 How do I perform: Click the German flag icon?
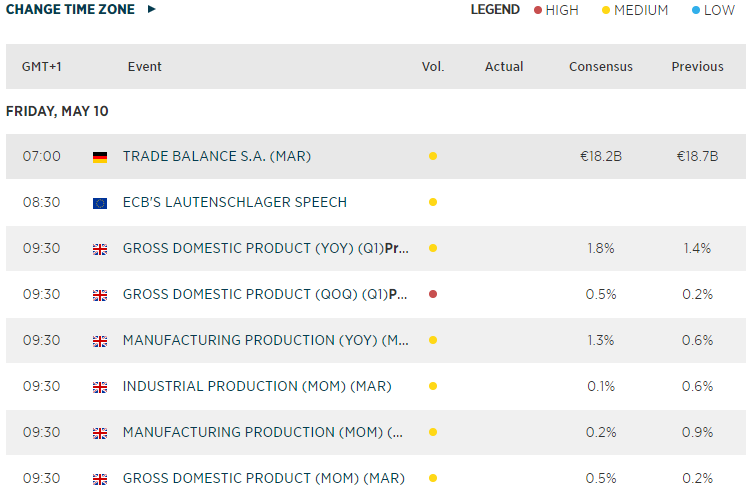click(x=100, y=157)
